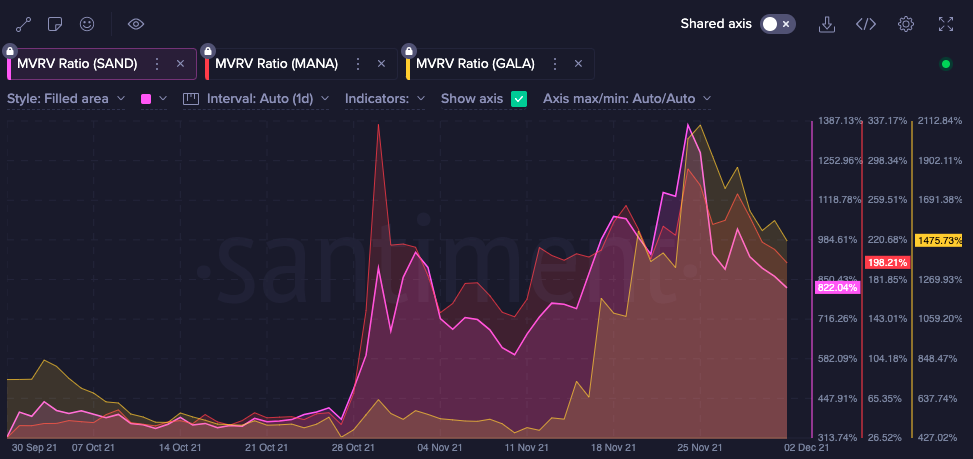
Task: Click the 18 Nov 21 date label
Action: (612, 447)
